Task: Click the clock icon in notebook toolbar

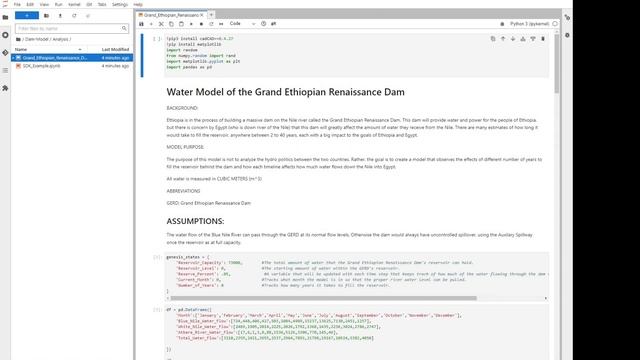Action: click(x=263, y=24)
